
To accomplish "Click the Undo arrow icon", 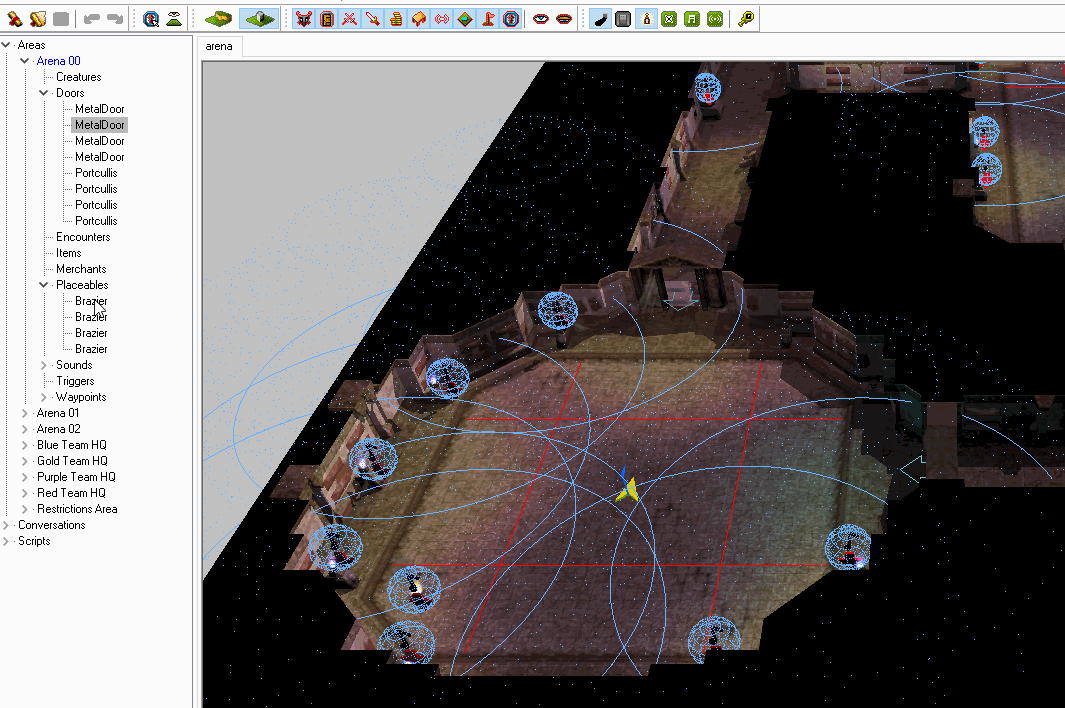I will (92, 19).
